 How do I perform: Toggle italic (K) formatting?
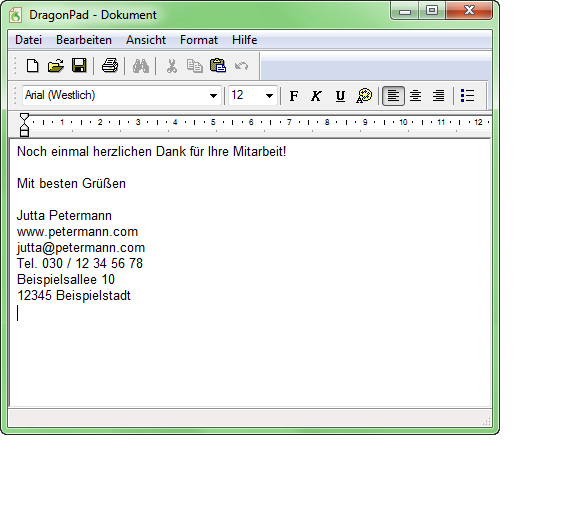point(316,96)
